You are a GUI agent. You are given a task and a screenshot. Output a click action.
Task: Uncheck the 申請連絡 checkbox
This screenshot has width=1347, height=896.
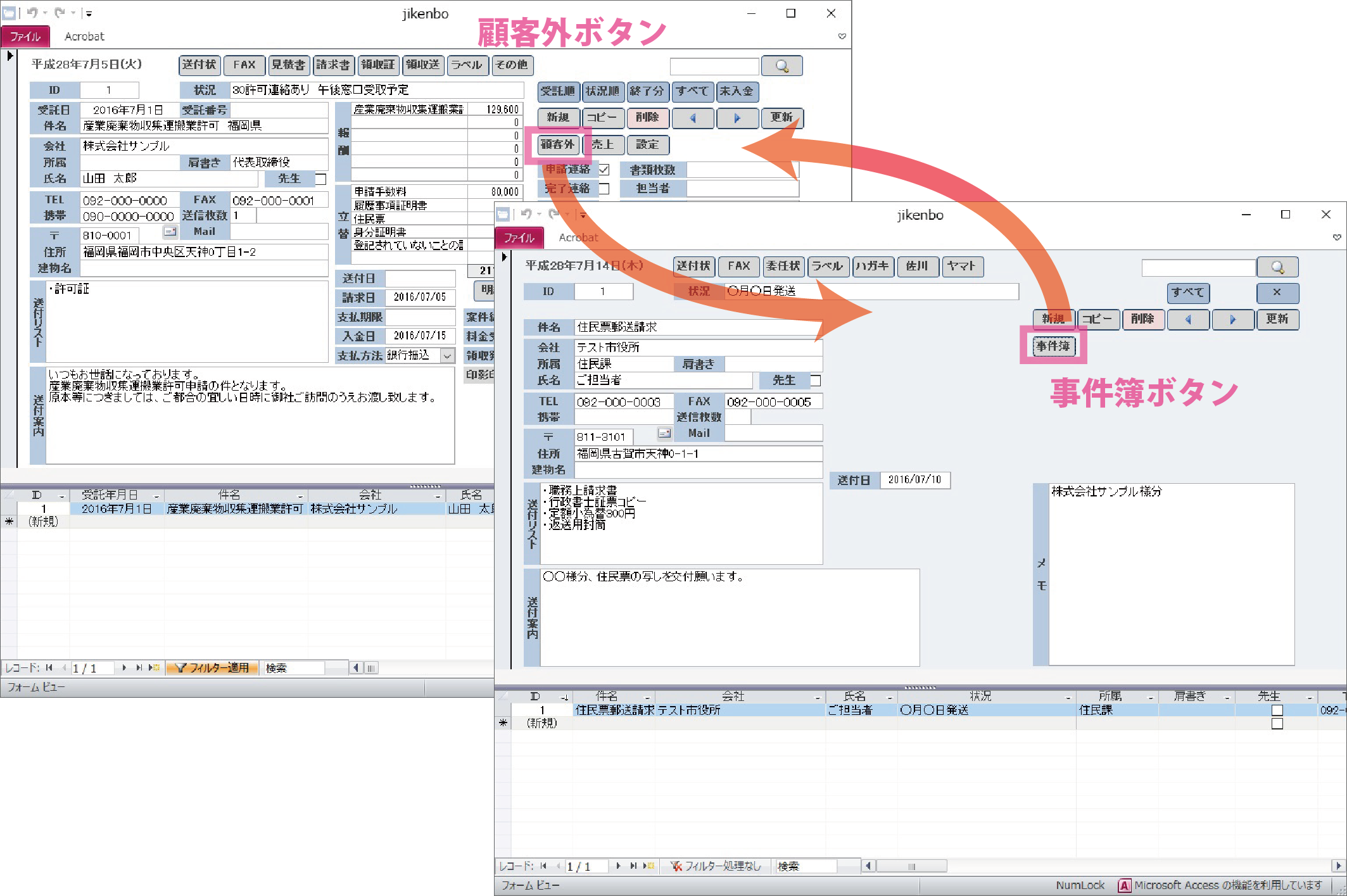[x=604, y=170]
